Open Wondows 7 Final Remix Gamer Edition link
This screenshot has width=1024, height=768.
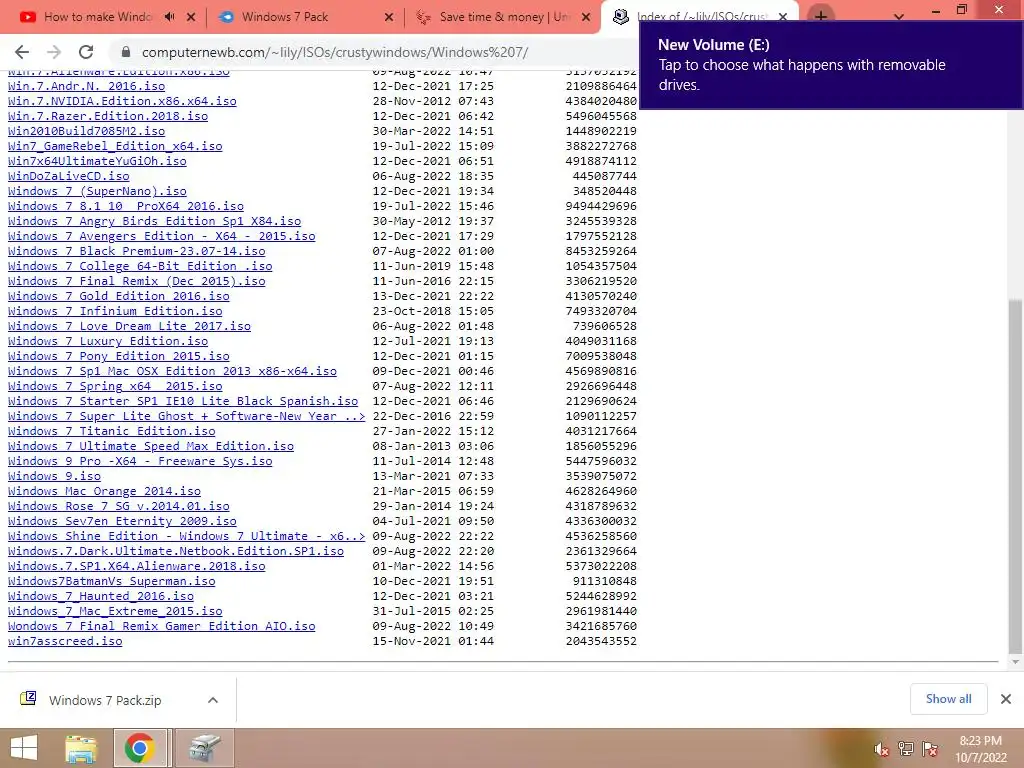[x=161, y=627]
